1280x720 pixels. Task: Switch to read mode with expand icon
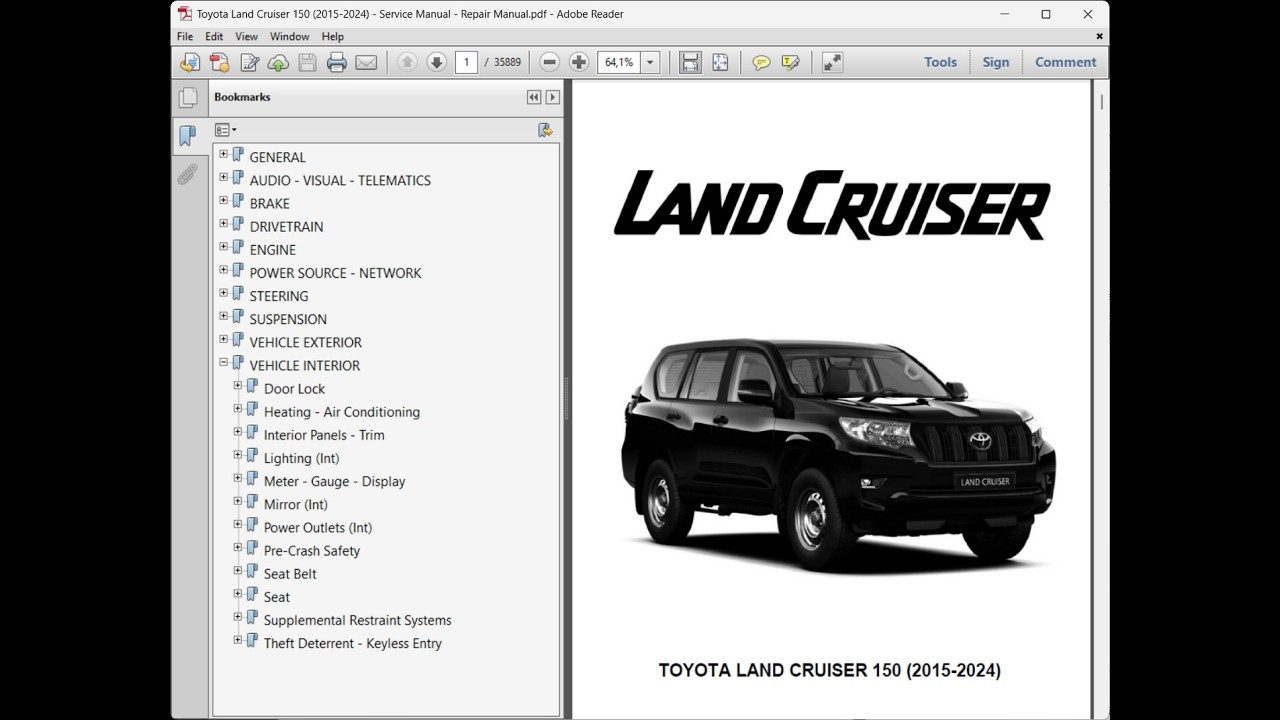(x=832, y=62)
